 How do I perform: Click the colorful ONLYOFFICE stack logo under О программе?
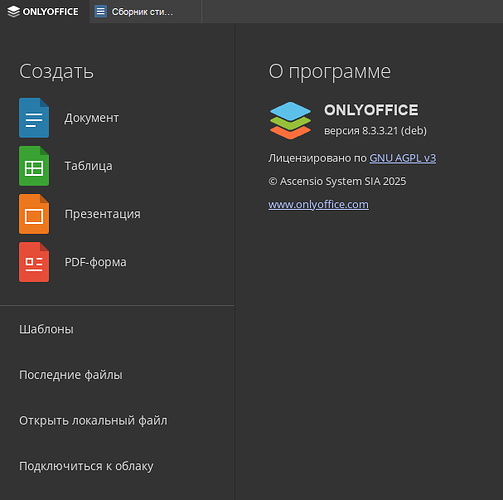click(x=290, y=120)
